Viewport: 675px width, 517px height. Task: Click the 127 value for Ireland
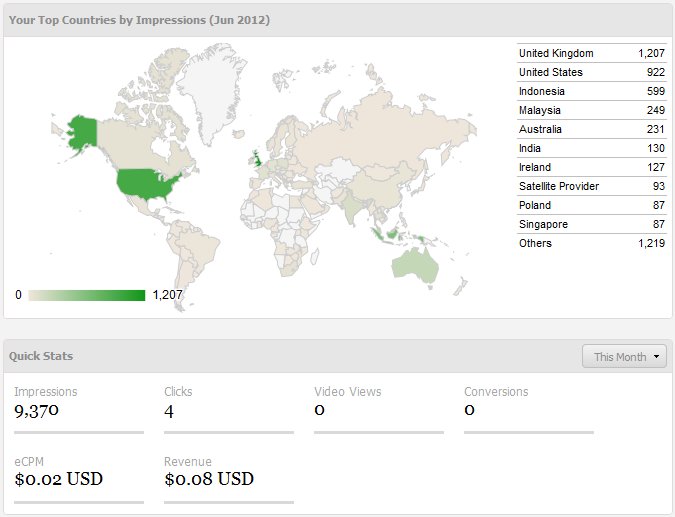click(656, 167)
